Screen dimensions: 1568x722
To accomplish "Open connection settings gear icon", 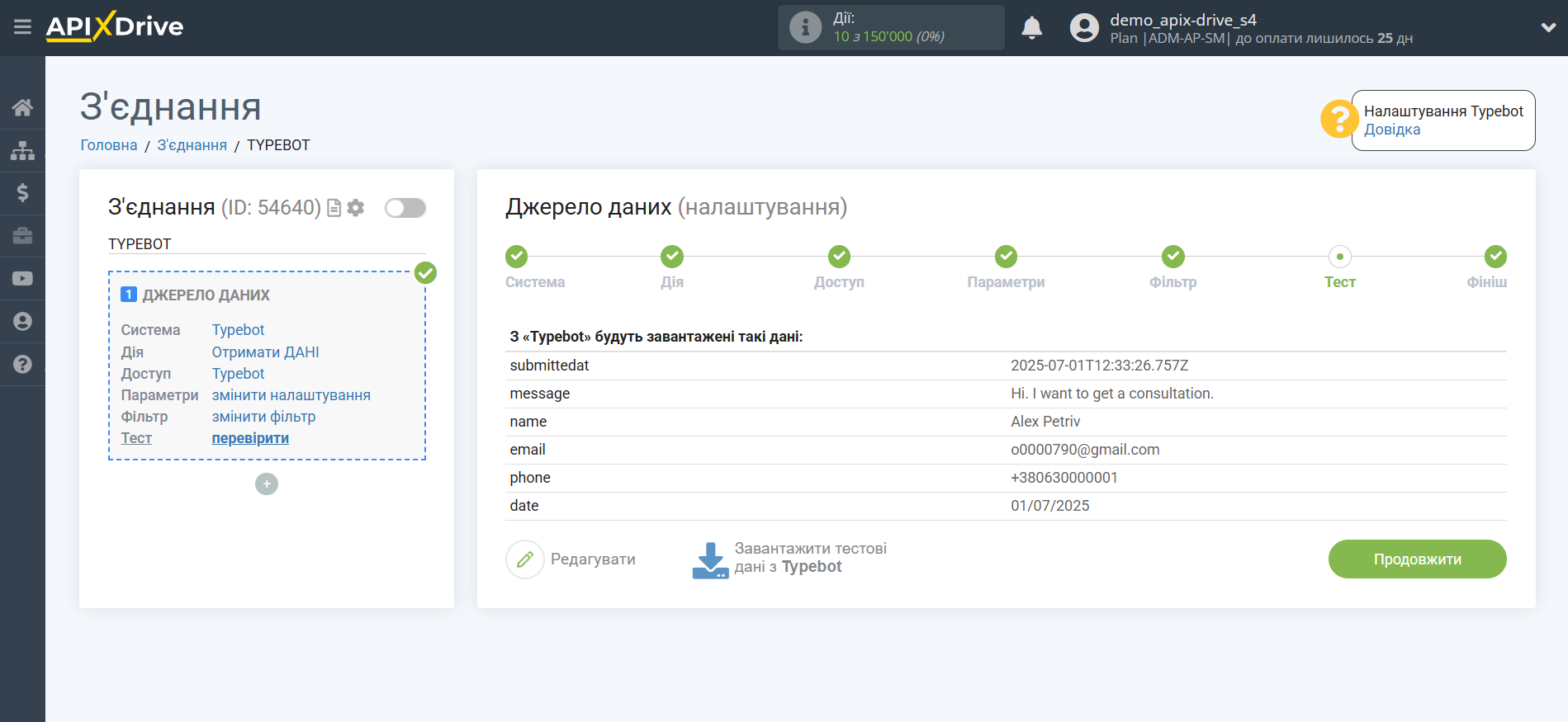I will click(x=356, y=208).
